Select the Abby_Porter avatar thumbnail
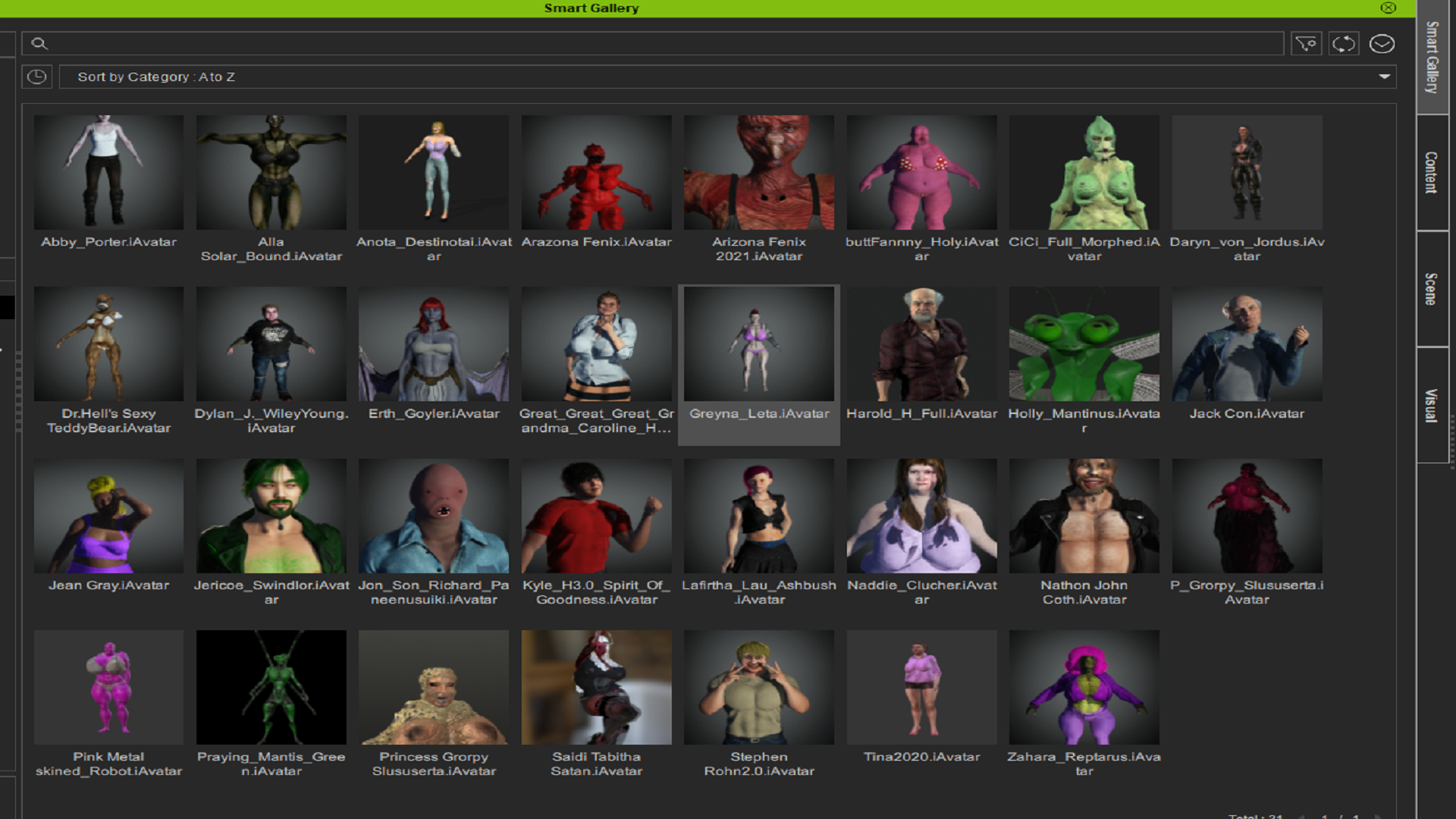The width and height of the screenshot is (1456, 819). 108,172
